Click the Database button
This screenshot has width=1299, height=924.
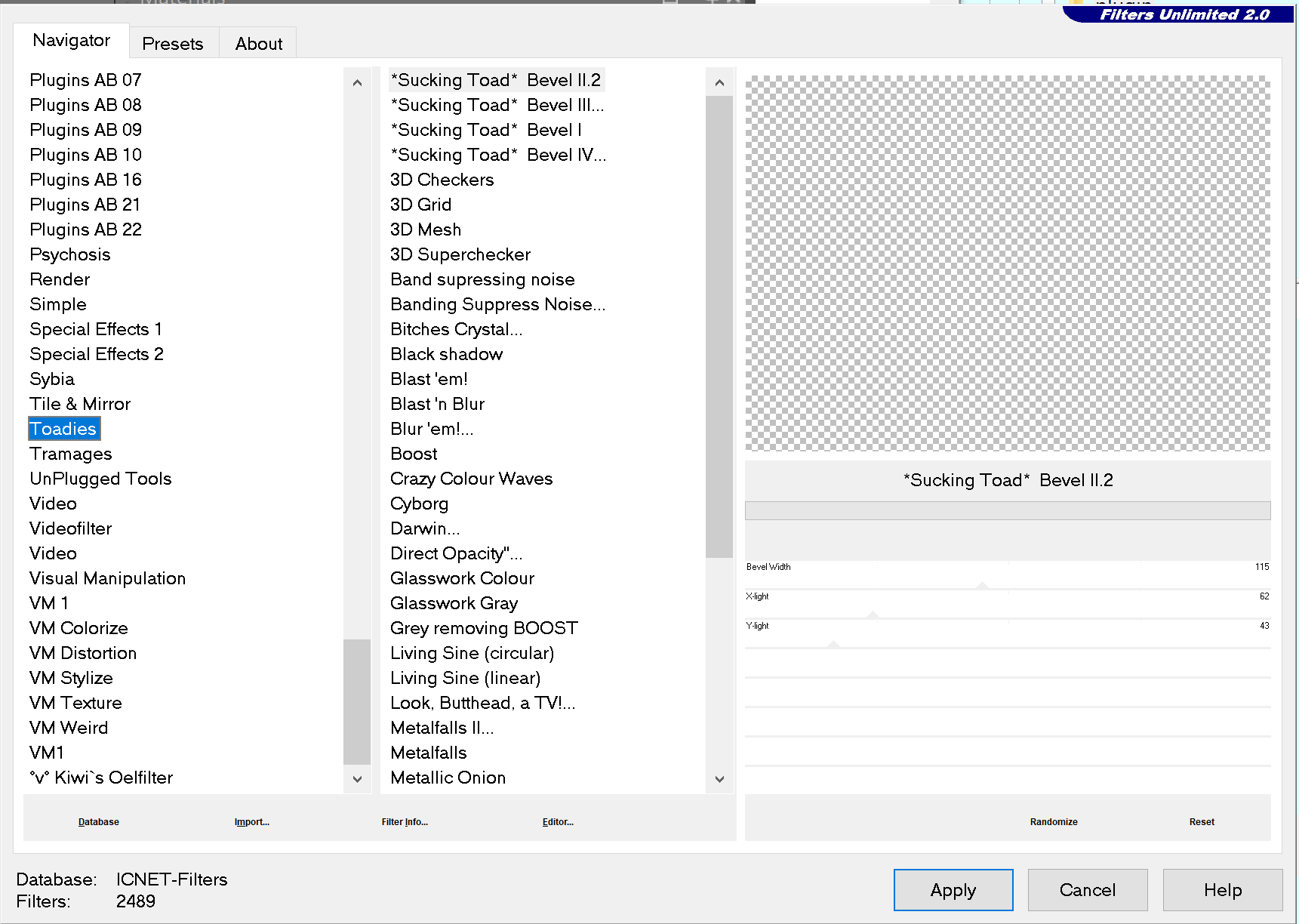pyautogui.click(x=99, y=822)
